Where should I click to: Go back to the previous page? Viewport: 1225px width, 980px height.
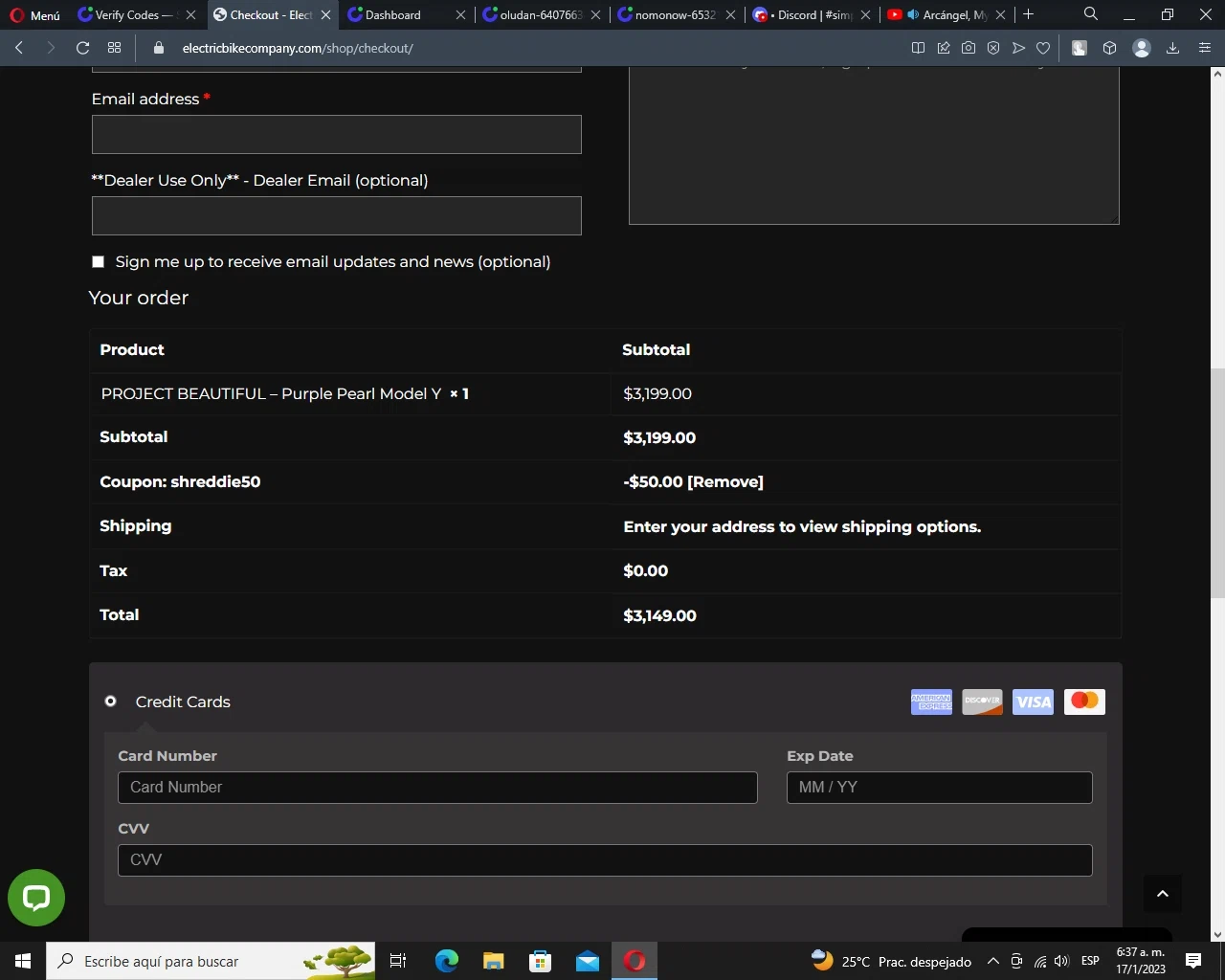(19, 48)
